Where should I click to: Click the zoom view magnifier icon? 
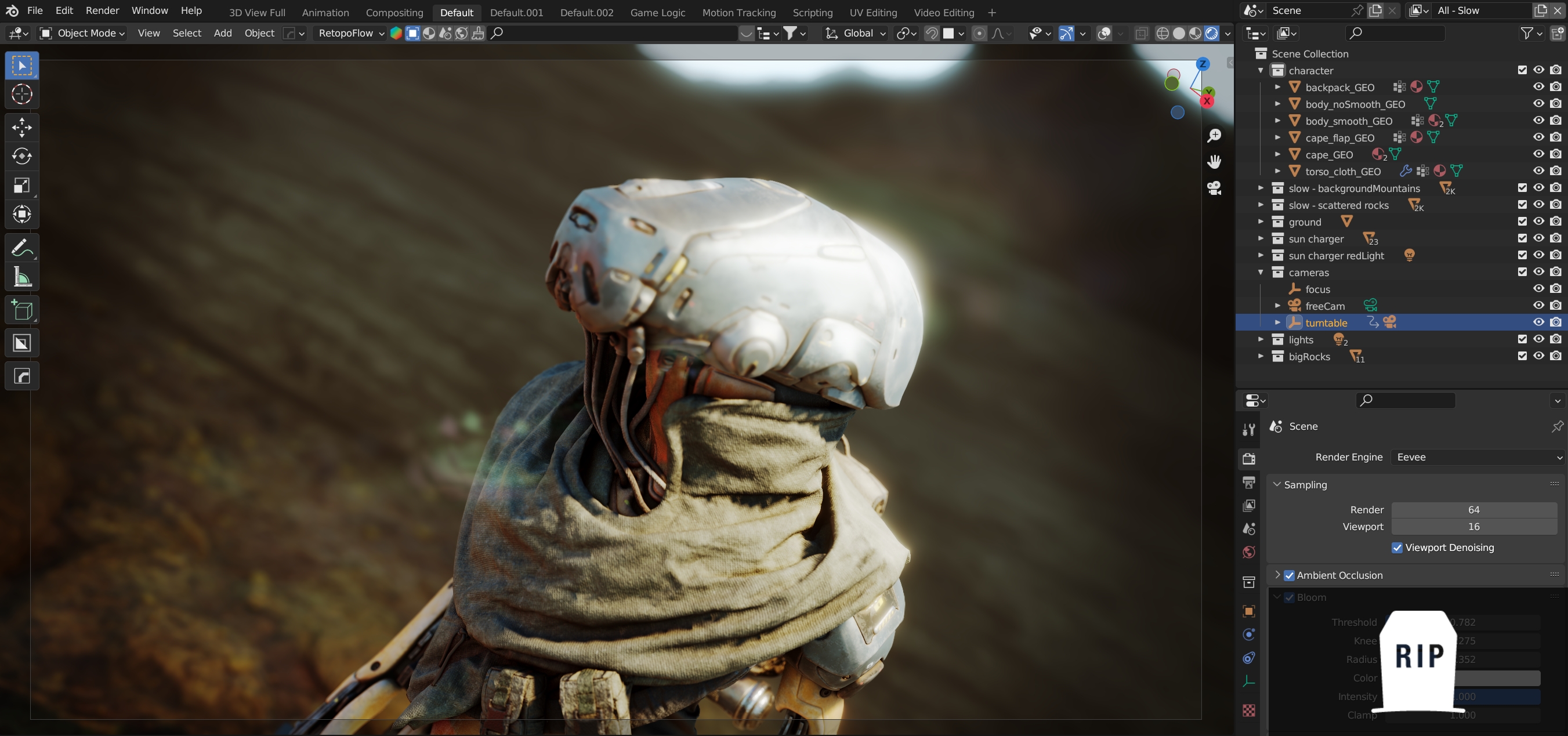click(1214, 135)
